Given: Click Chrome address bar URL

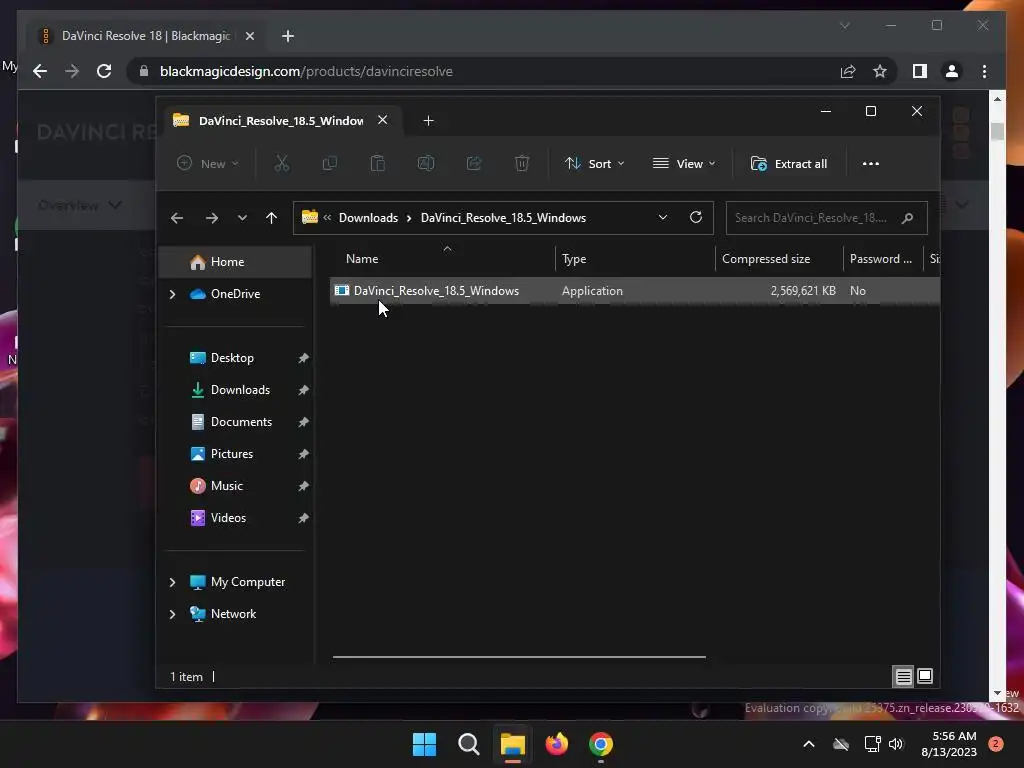Looking at the screenshot, I should pyautogui.click(x=306, y=71).
